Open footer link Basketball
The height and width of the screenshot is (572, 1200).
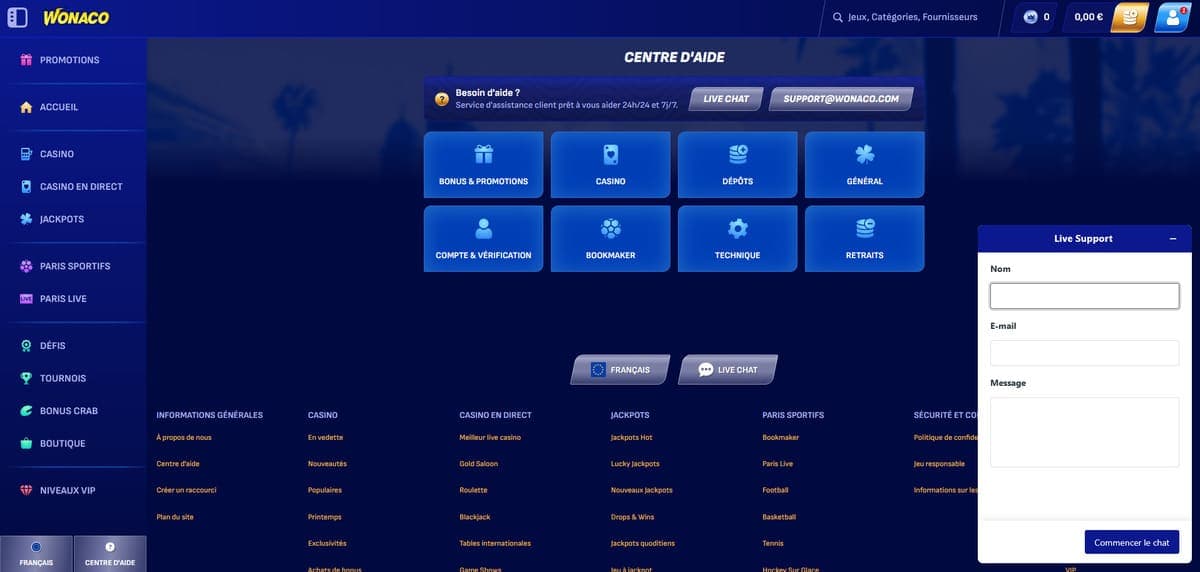pyautogui.click(x=779, y=517)
